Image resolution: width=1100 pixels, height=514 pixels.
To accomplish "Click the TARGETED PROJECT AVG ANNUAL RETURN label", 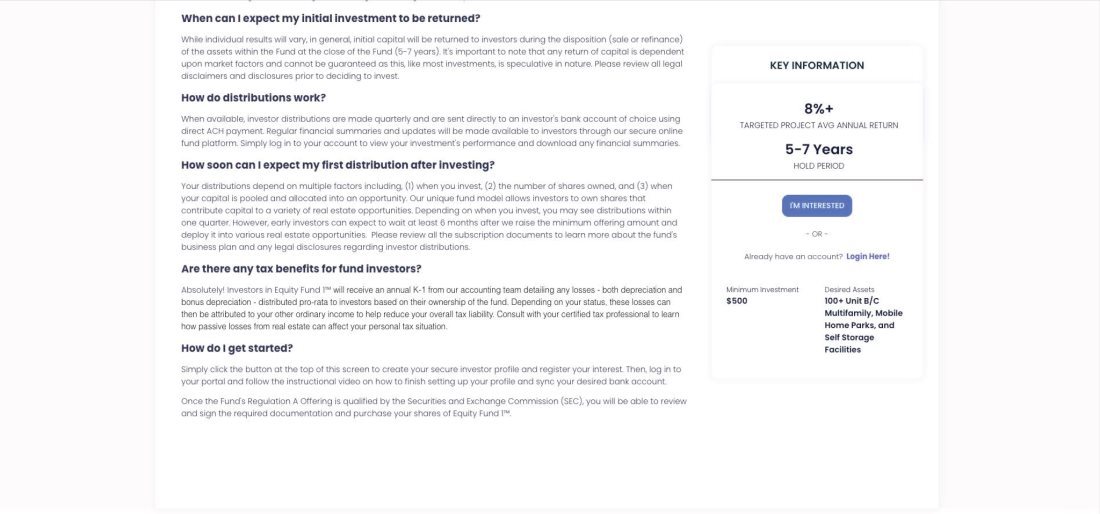I will [818, 126].
